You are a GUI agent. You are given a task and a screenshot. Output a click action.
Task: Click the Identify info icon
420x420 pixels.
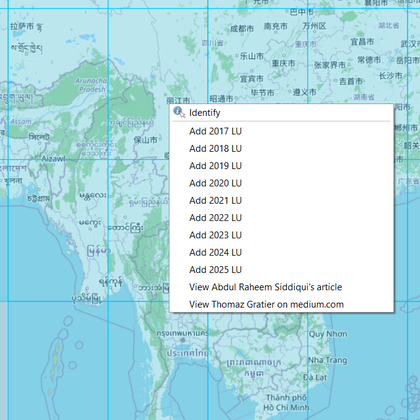coord(179,112)
